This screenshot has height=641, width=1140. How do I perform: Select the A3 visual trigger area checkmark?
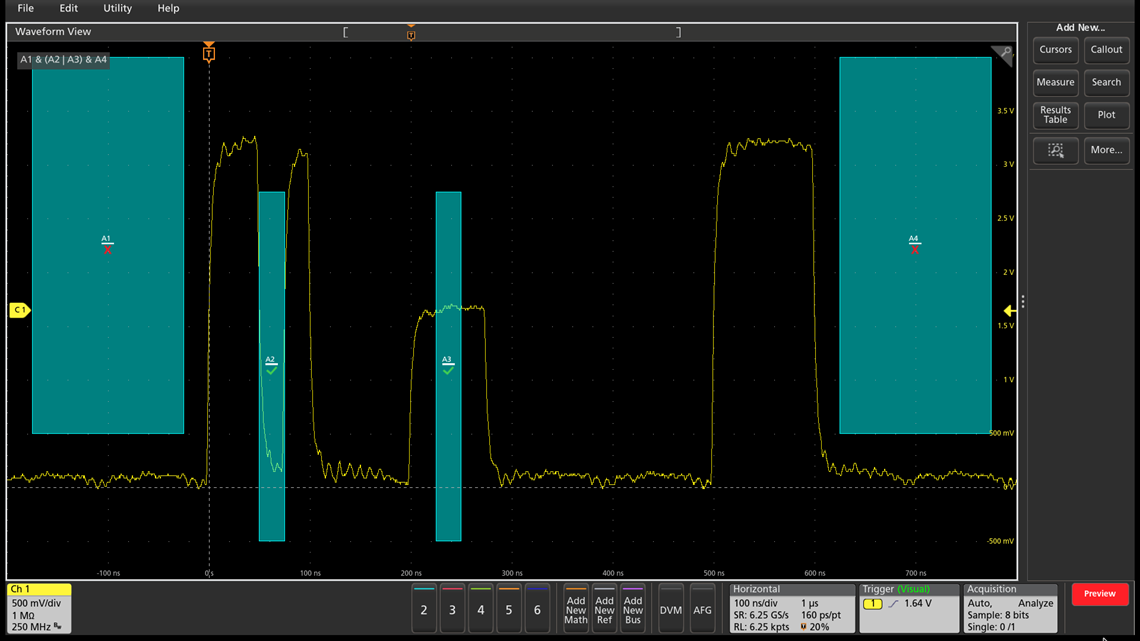click(447, 370)
